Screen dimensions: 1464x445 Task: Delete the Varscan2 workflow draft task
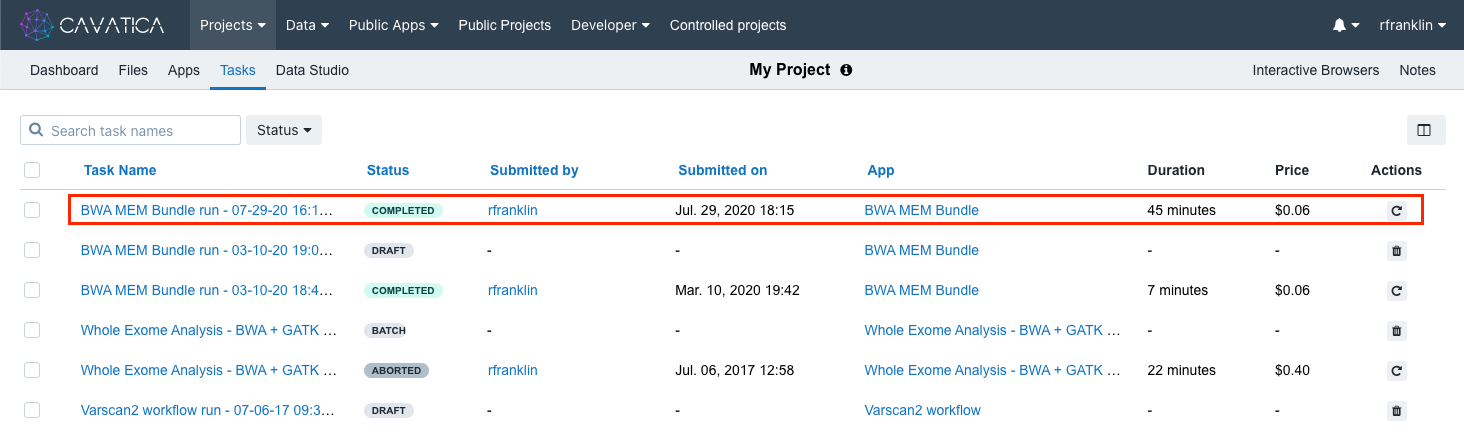click(x=1397, y=411)
